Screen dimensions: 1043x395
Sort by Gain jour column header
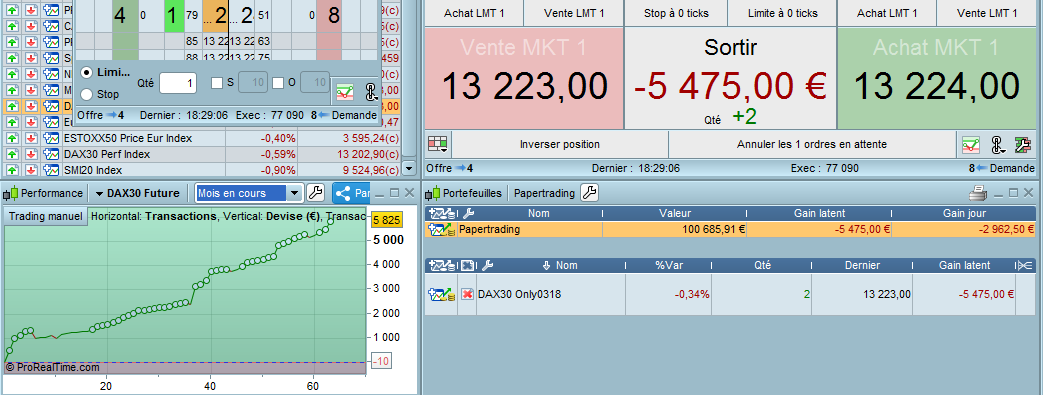[x=965, y=213]
